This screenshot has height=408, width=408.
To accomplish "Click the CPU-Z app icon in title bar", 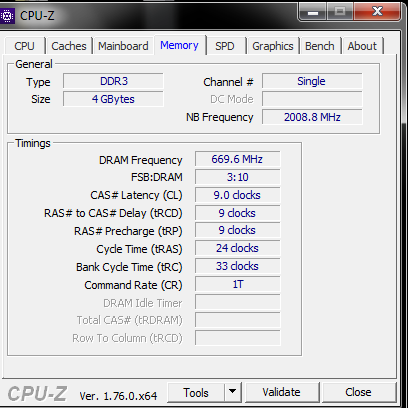I will pyautogui.click(x=7, y=16).
